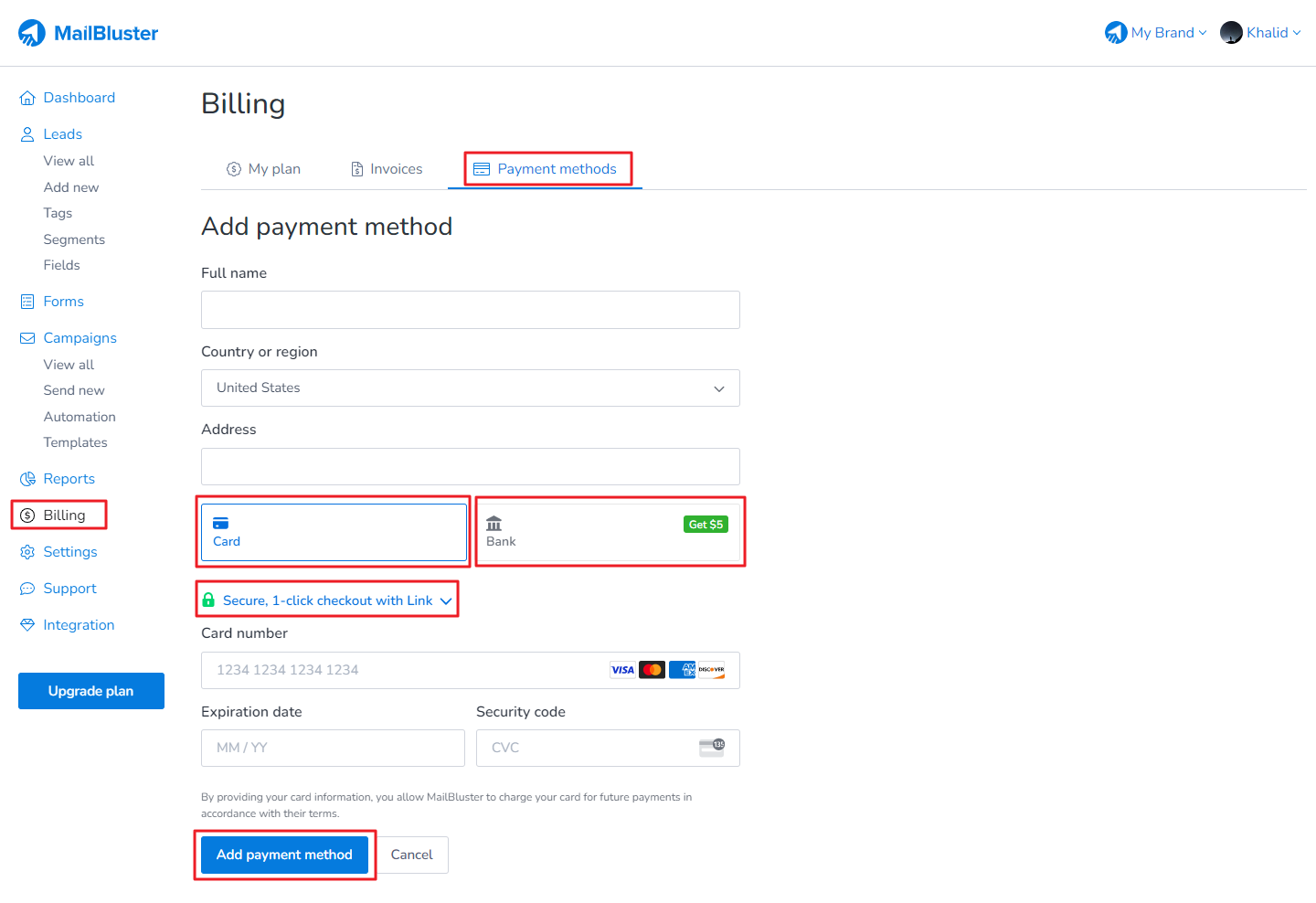
Task: Expand the My Brand dropdown
Action: tap(1155, 32)
